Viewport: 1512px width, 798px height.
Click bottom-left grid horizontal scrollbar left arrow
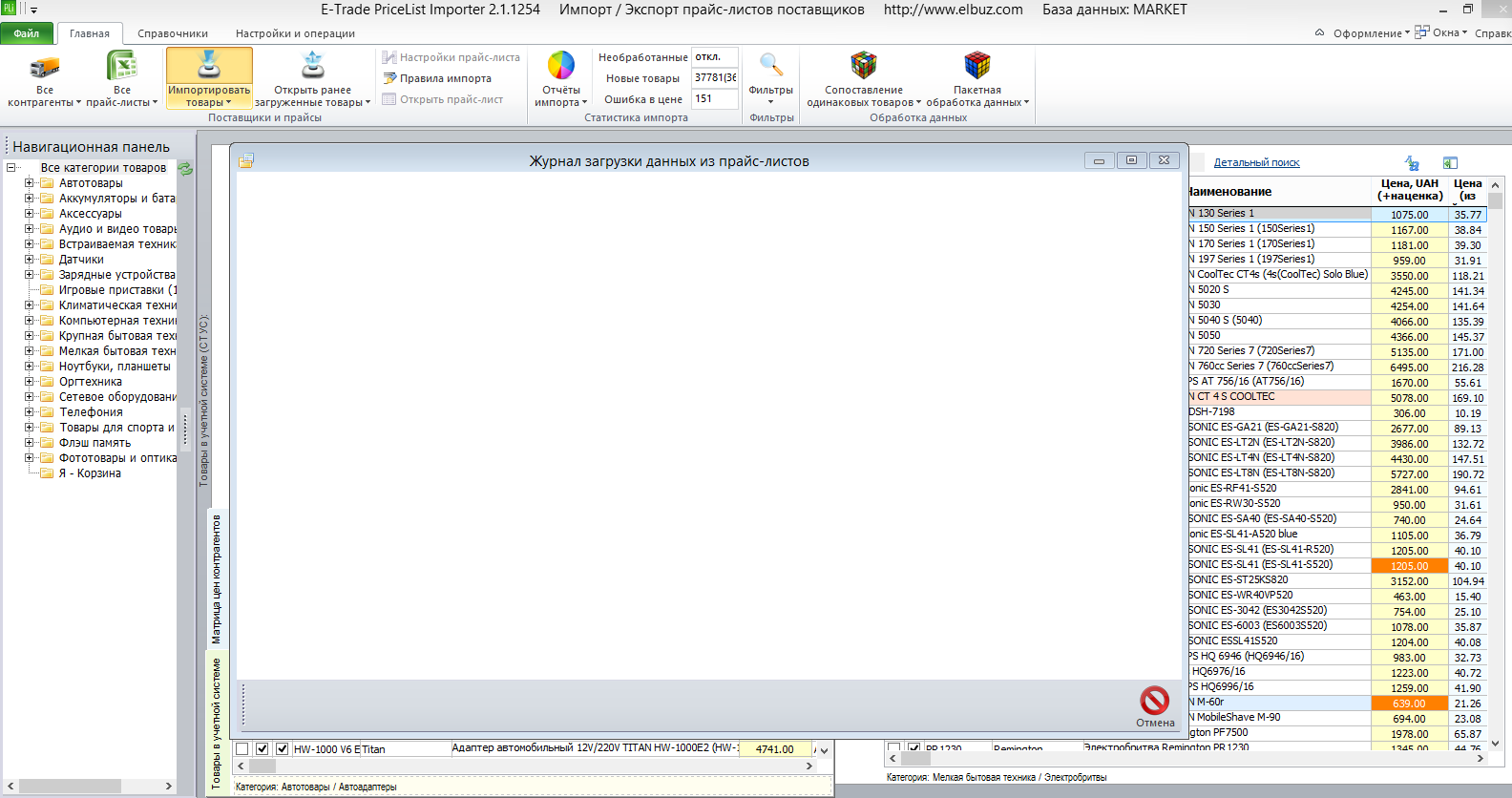coord(241,766)
